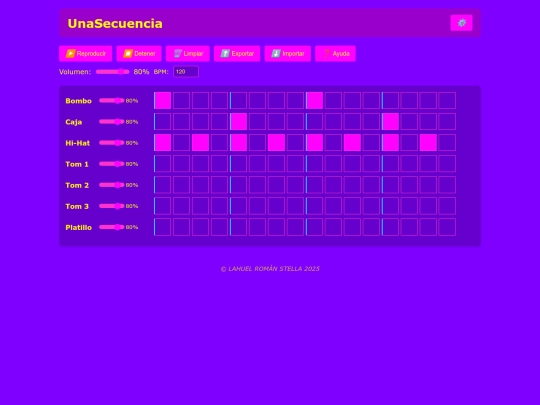The height and width of the screenshot is (405, 540).
Task: Click the Importar button
Action: pos(288,54)
